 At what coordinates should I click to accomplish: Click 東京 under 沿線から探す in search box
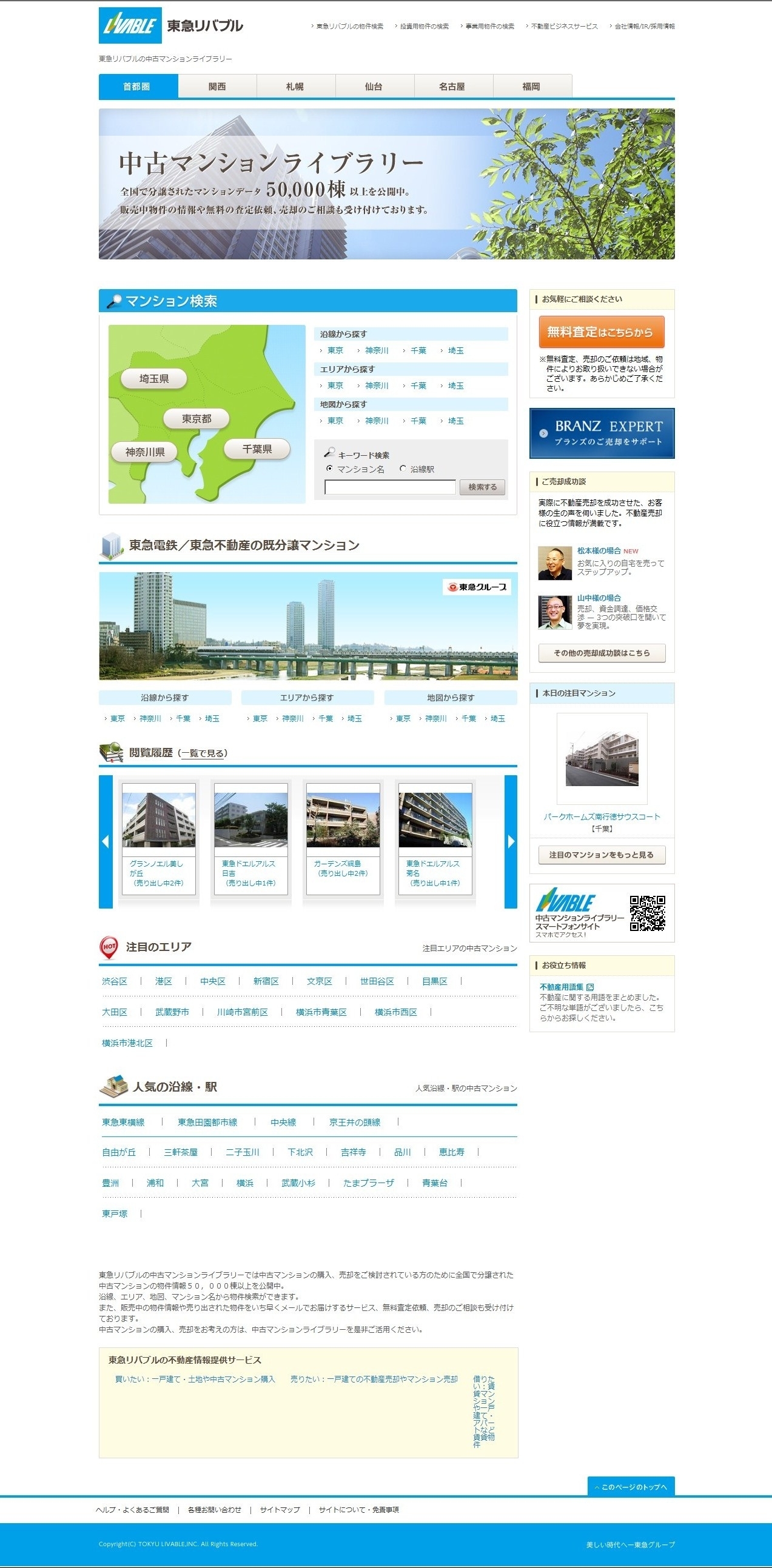pyautogui.click(x=335, y=350)
